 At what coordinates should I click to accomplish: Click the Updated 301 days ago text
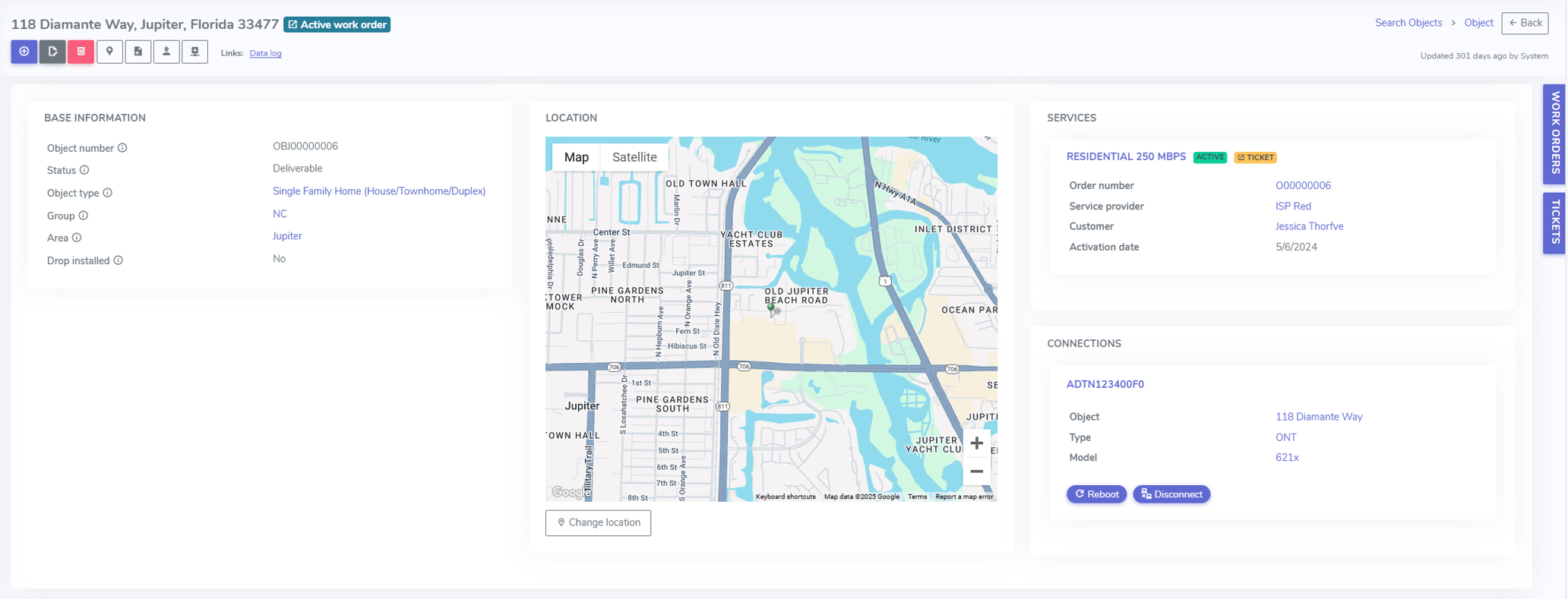click(x=1484, y=56)
